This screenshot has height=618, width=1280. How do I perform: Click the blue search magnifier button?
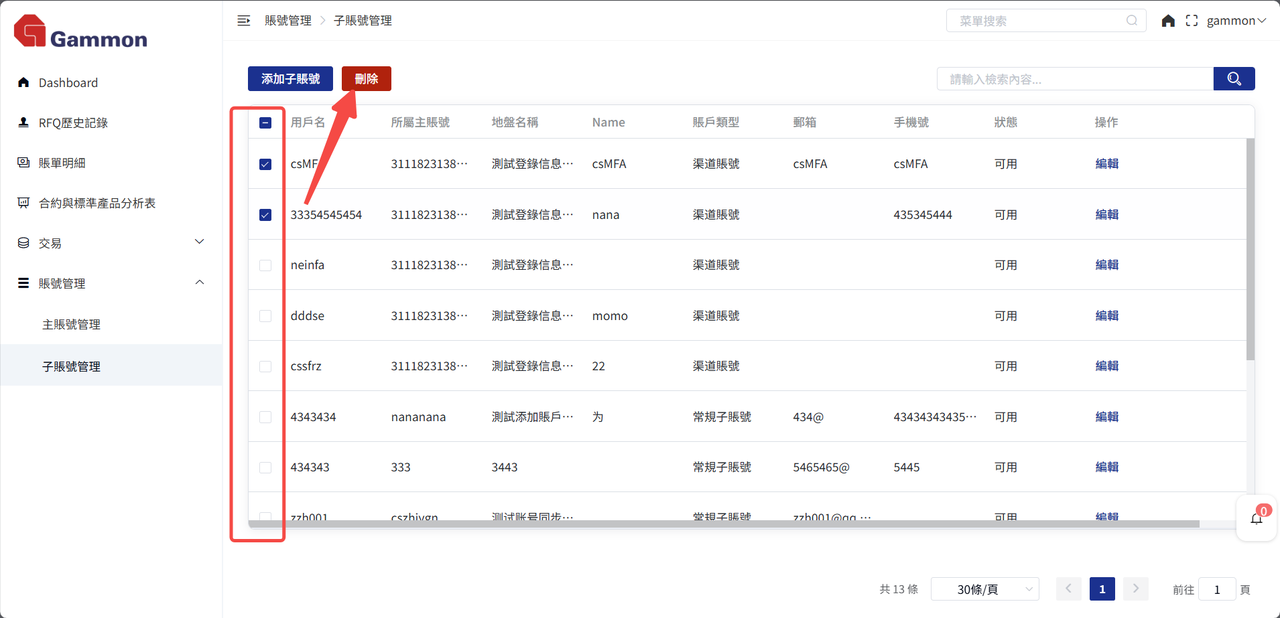(1234, 79)
